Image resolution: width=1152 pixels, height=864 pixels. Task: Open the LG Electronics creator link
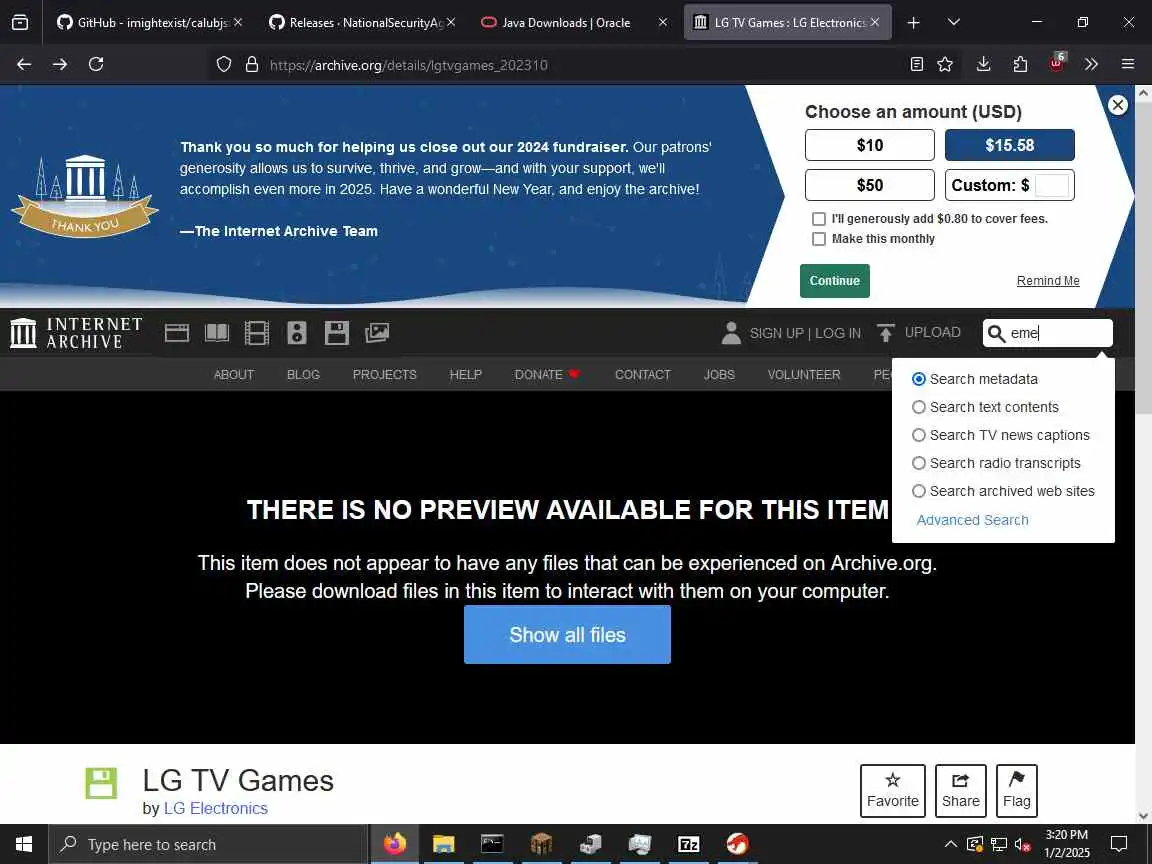point(216,808)
